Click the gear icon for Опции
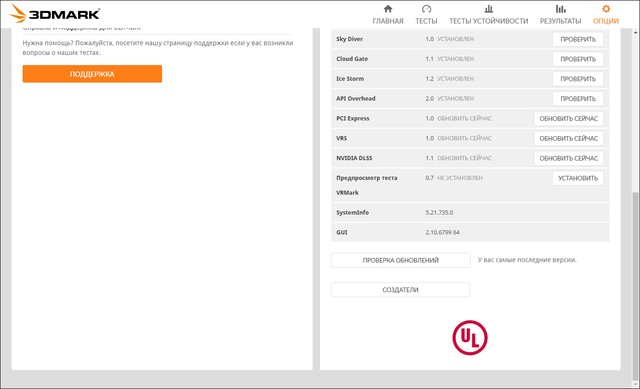Viewport: 640px width, 389px height. pos(606,9)
